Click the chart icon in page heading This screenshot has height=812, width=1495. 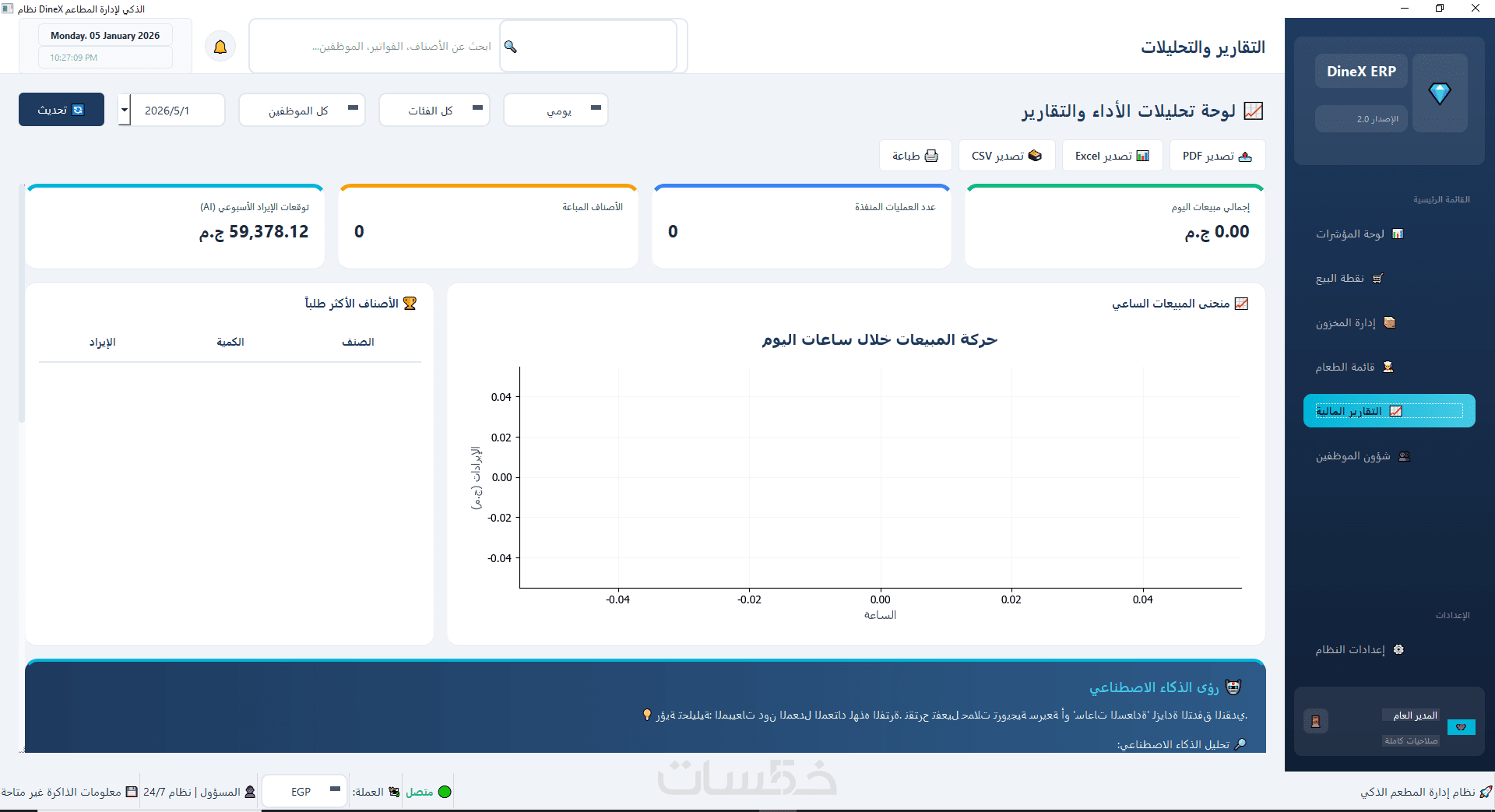(1253, 111)
